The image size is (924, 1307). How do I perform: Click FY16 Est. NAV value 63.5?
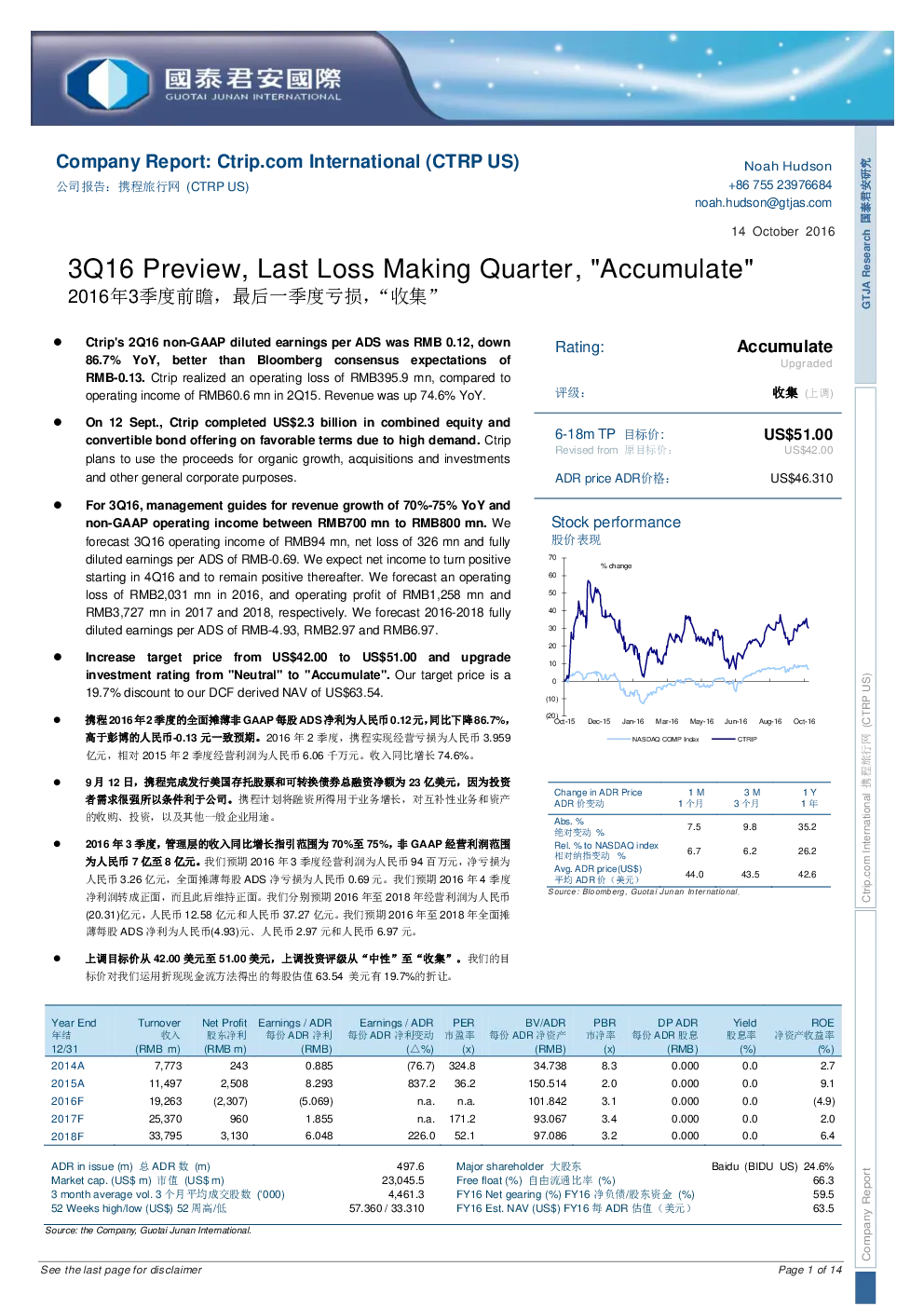pos(823,1208)
